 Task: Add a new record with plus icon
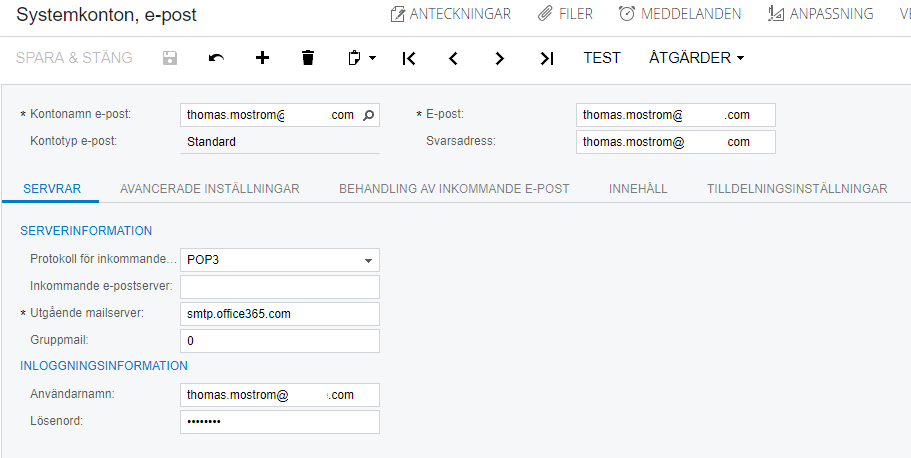[x=262, y=58]
